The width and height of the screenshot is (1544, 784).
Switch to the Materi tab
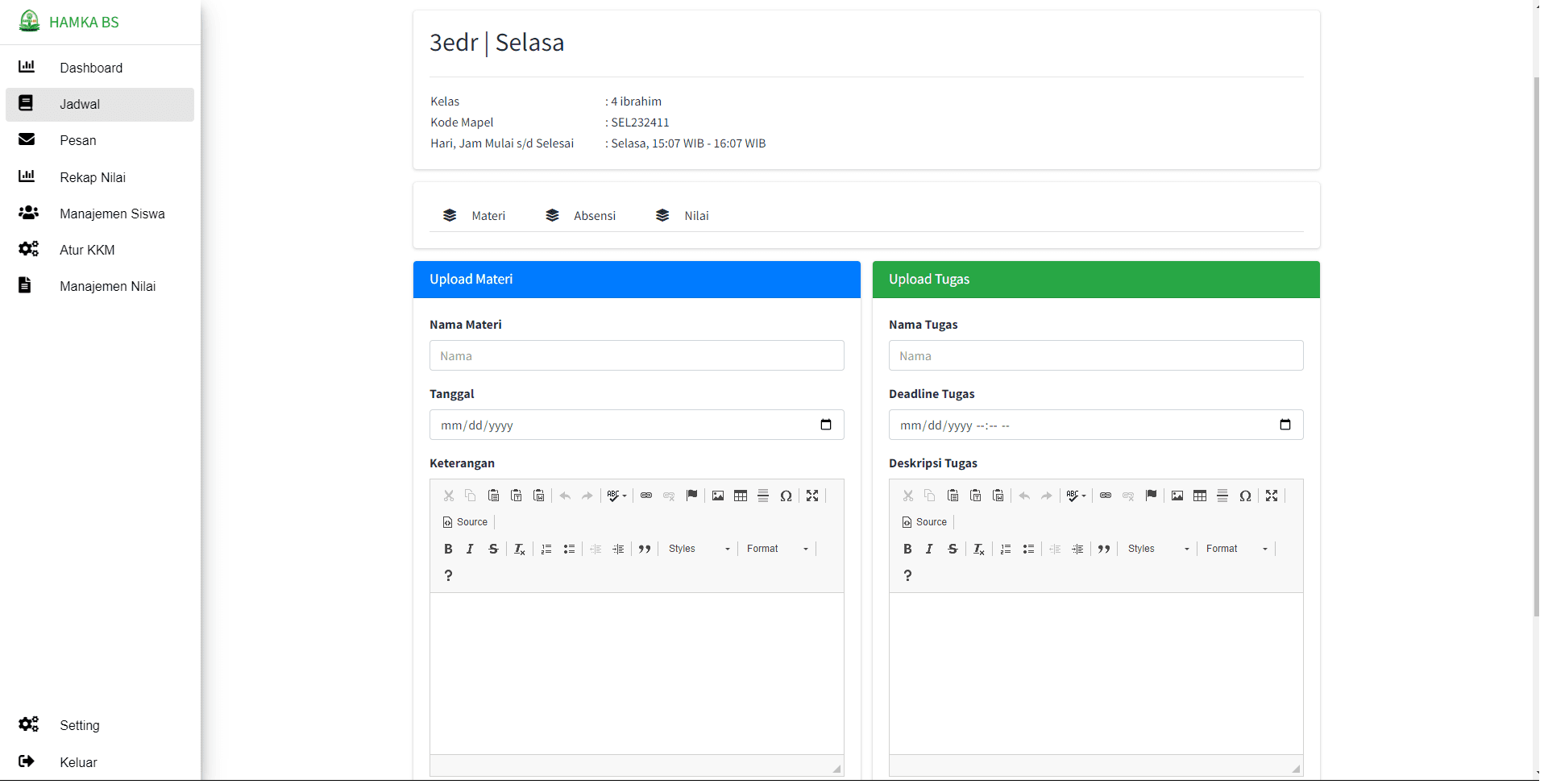(x=475, y=216)
